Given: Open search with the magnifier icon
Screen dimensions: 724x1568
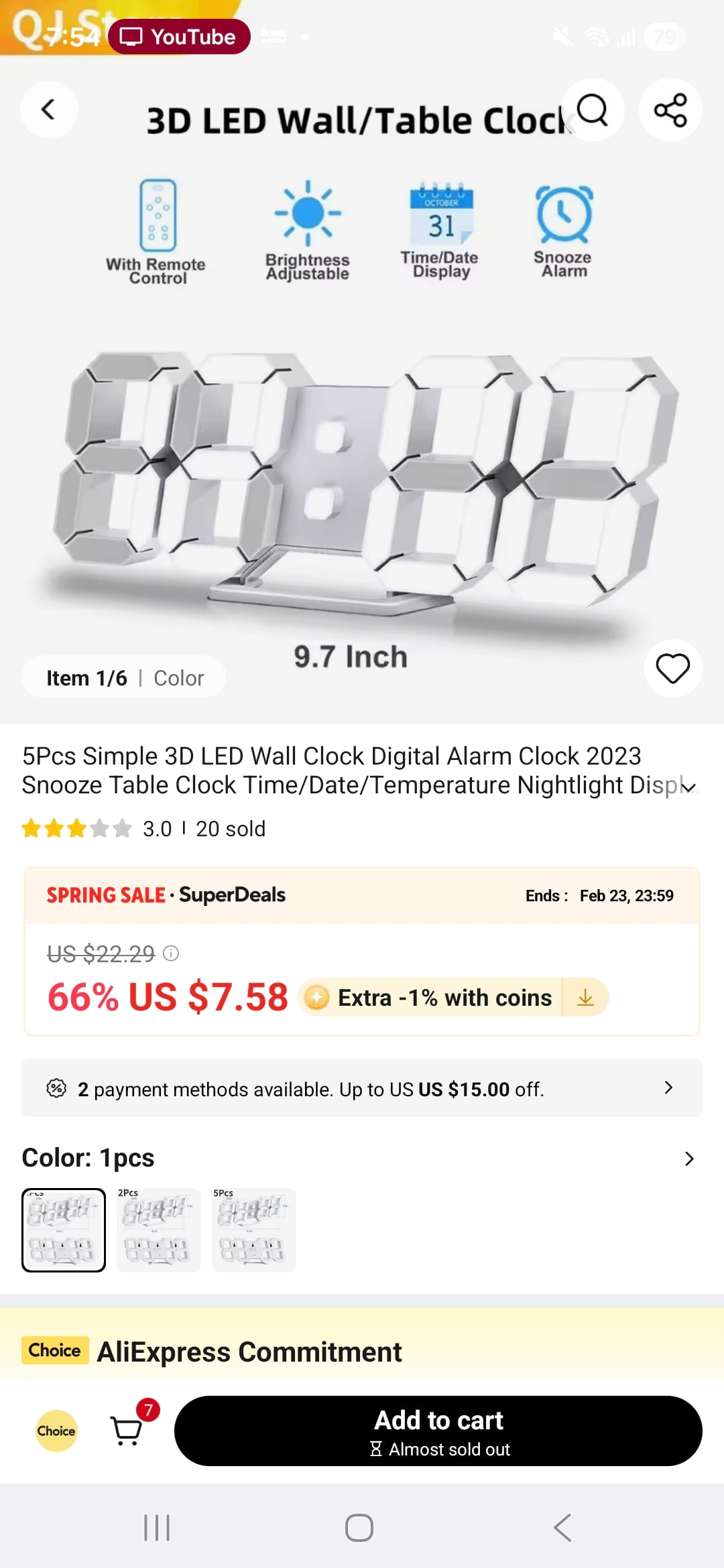Looking at the screenshot, I should click(x=593, y=110).
